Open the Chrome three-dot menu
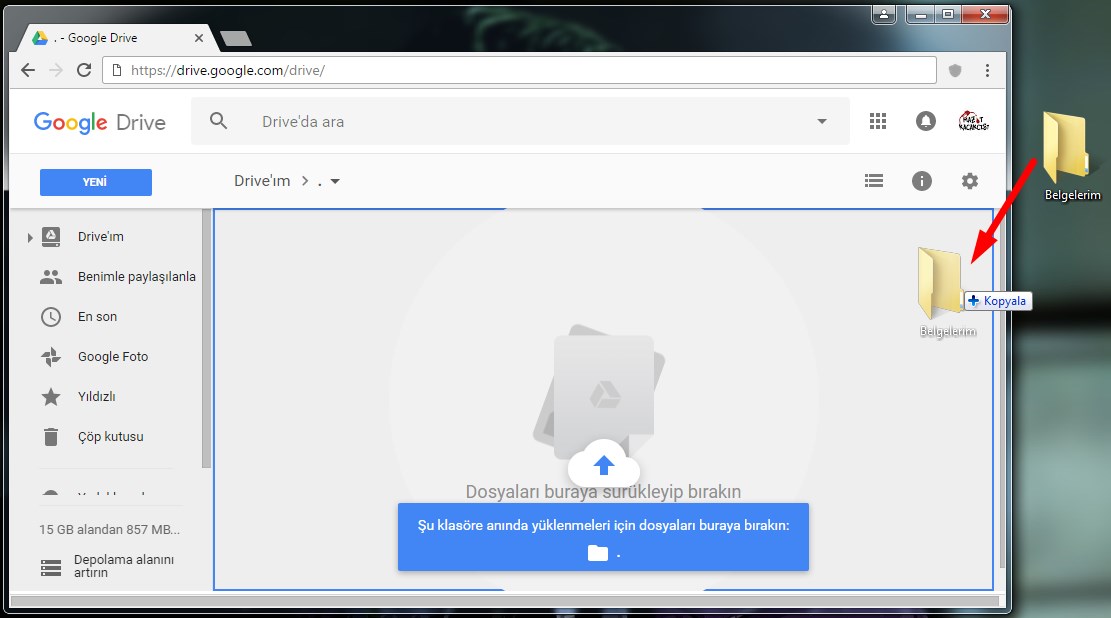 point(987,70)
